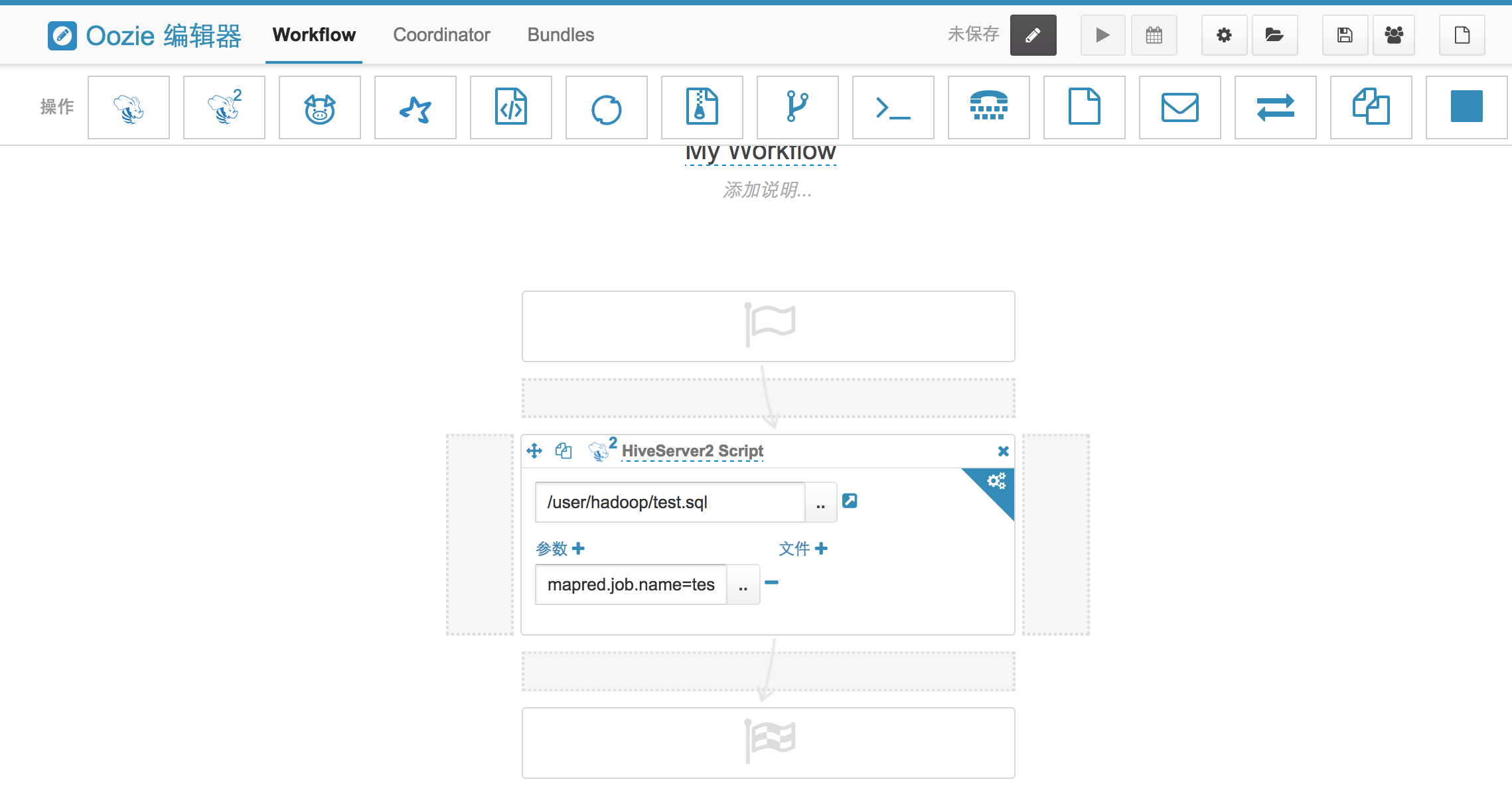This screenshot has width=1512, height=812.
Task: Select the Sqoop action circle icon
Action: coord(607,107)
